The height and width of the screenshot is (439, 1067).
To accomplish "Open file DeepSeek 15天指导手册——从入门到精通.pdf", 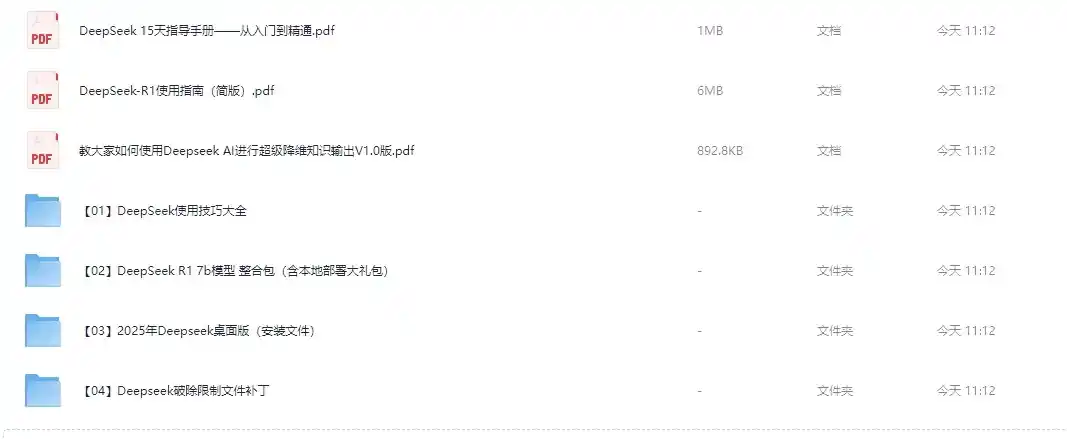I will point(207,31).
